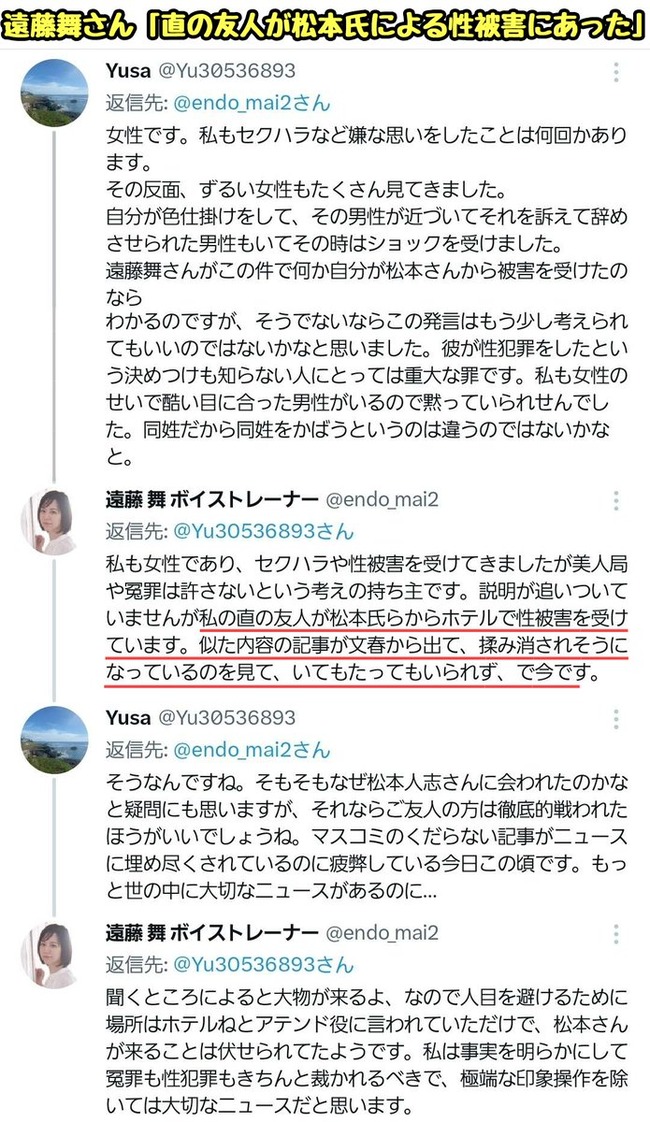Open three-dot menu on tweet starting 私も女性であり

pos(616,501)
